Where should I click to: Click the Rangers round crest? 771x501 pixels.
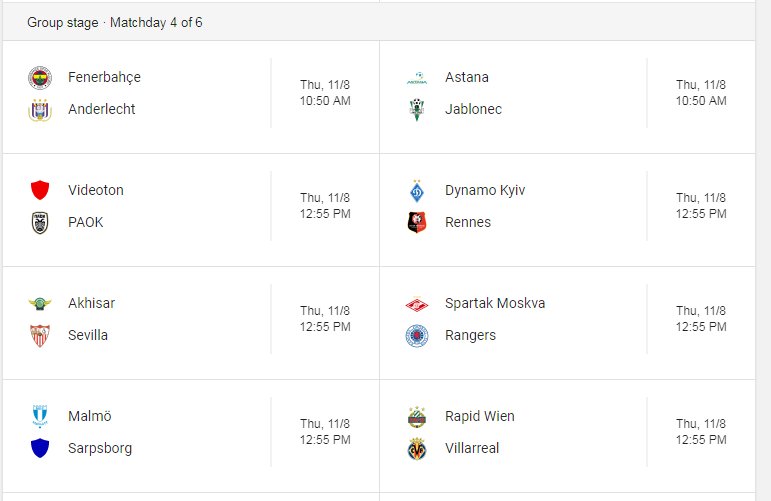[x=417, y=336]
